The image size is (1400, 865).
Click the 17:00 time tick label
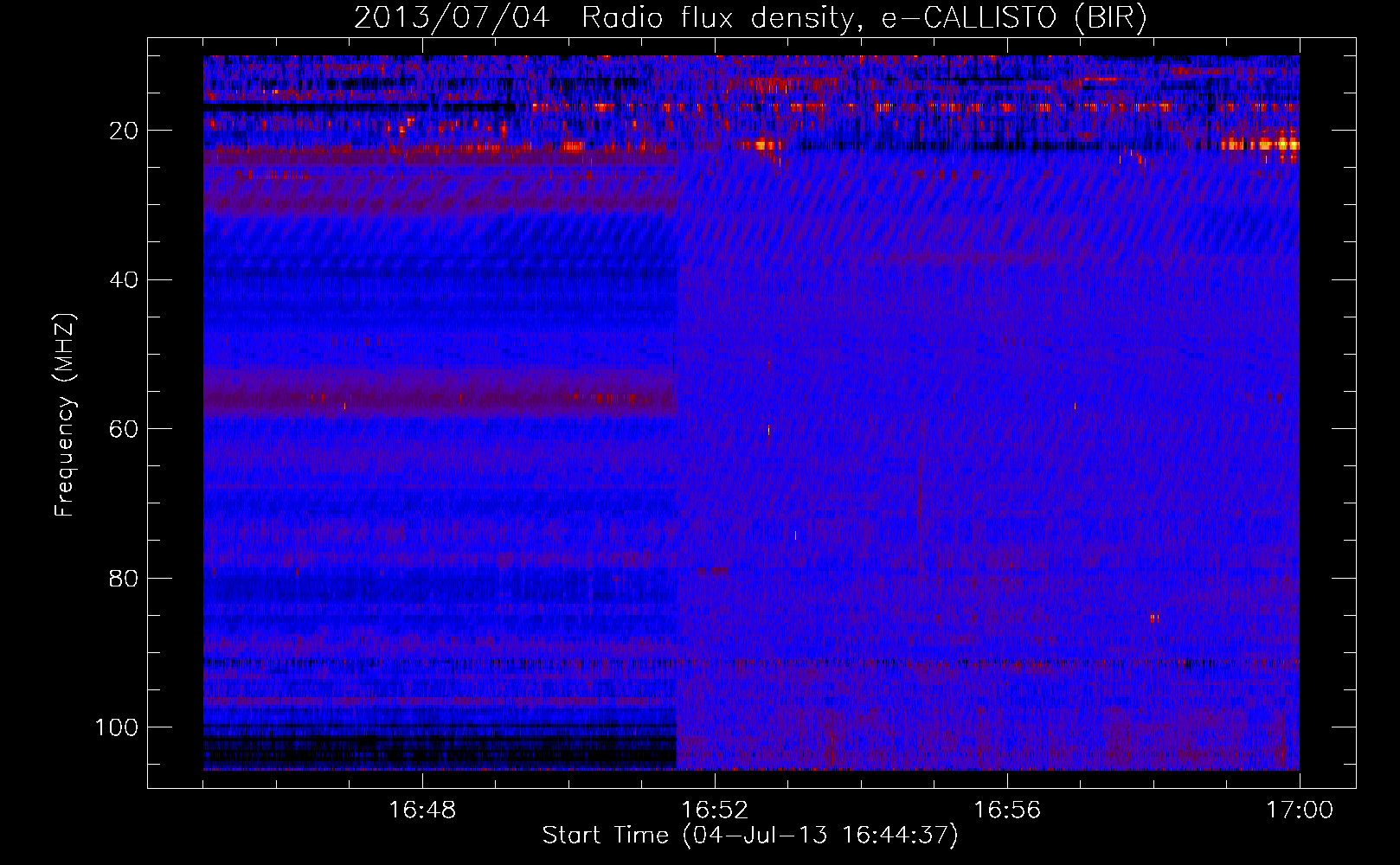click(x=1300, y=810)
